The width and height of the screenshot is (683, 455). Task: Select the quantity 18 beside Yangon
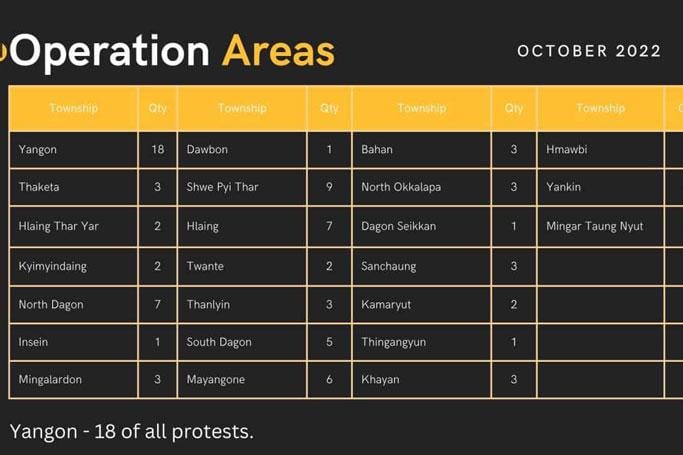tap(158, 149)
